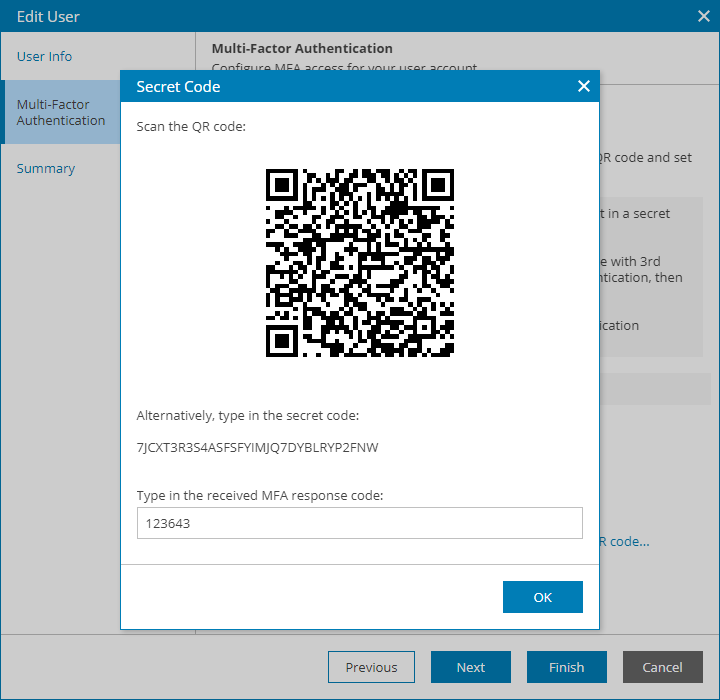The height and width of the screenshot is (700, 720).
Task: Click 'Type in the received MFA response code:' label
Action: tap(260, 495)
